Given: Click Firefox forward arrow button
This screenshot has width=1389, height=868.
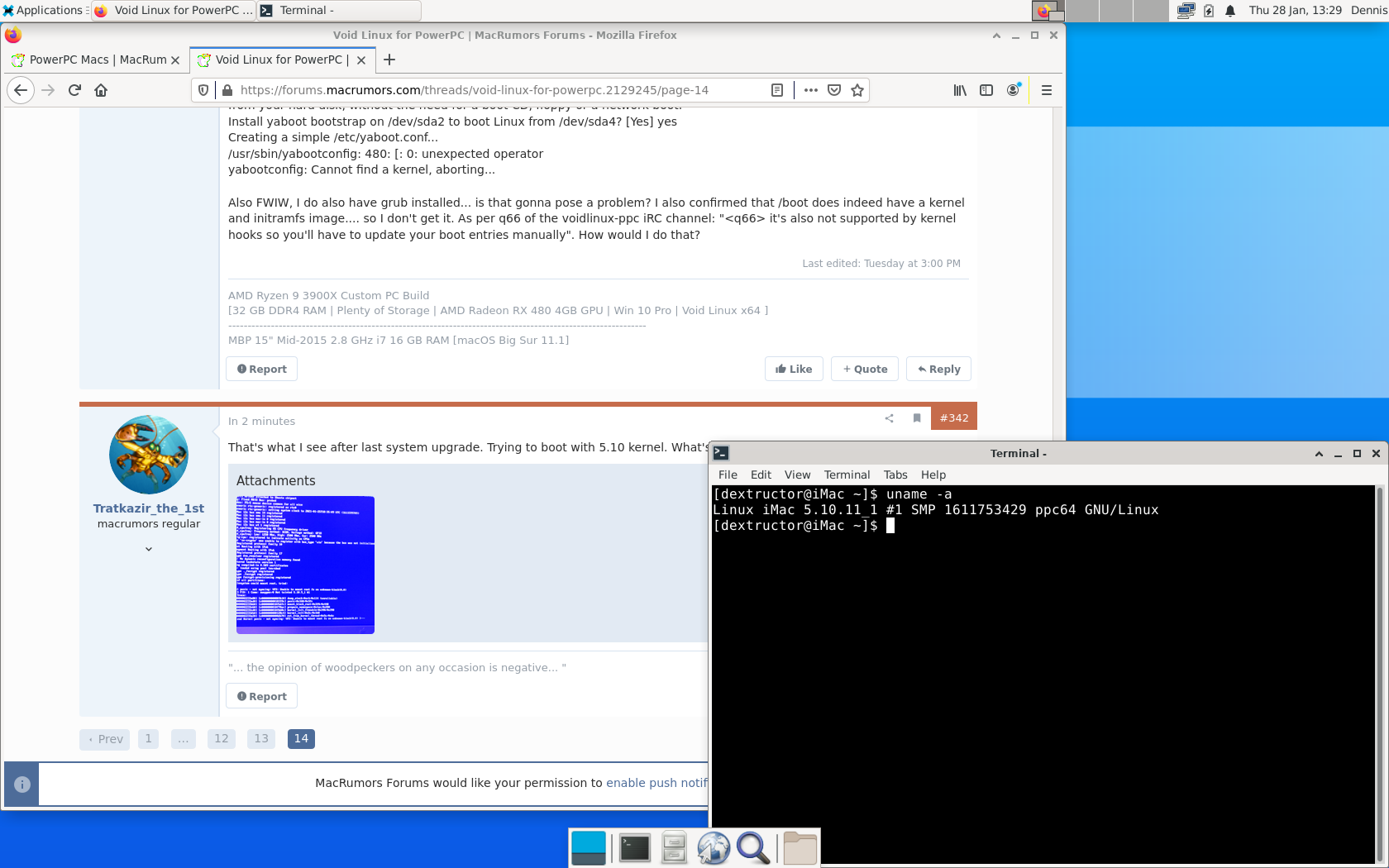Looking at the screenshot, I should tap(48, 90).
